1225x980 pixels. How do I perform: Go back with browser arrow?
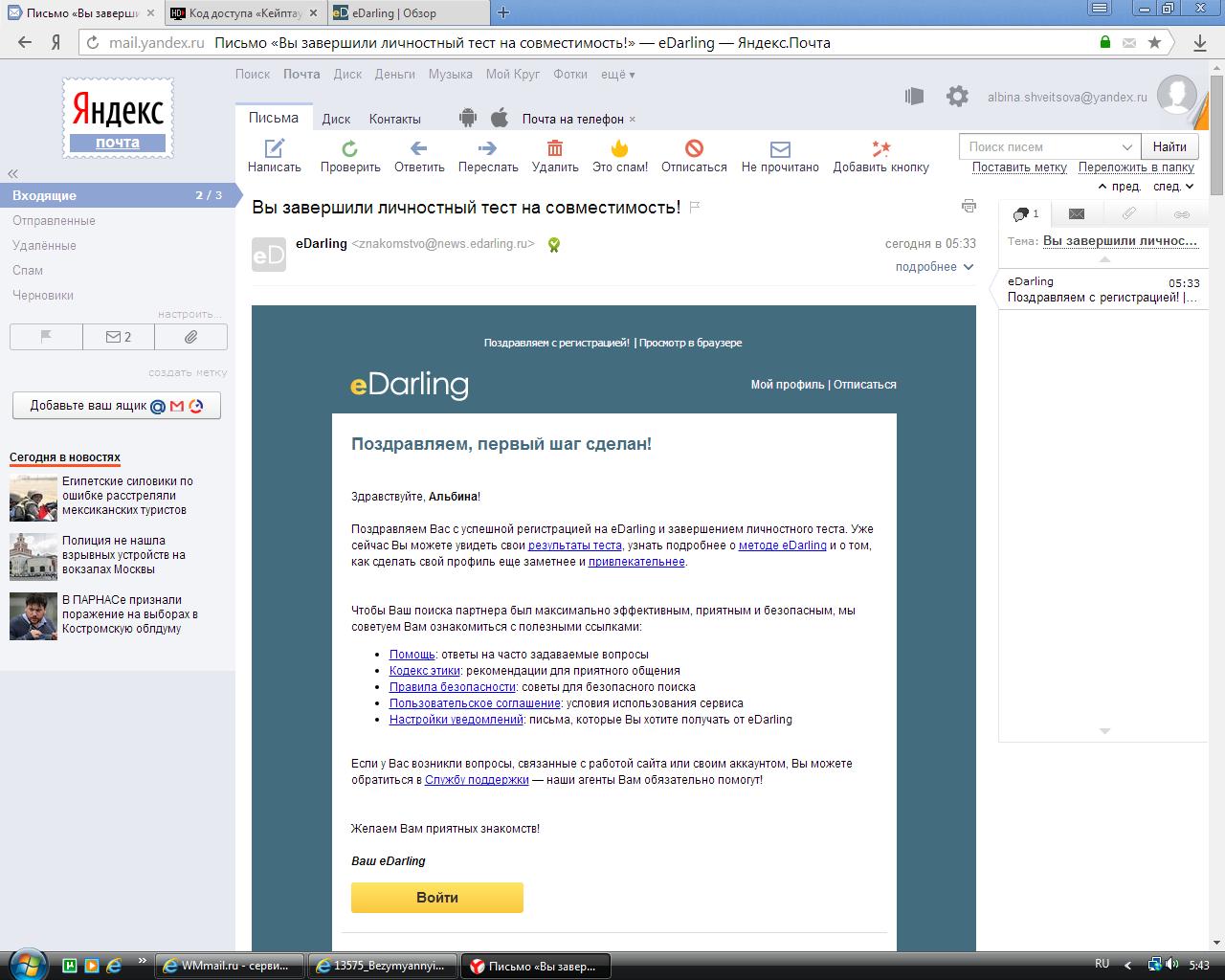(25, 42)
